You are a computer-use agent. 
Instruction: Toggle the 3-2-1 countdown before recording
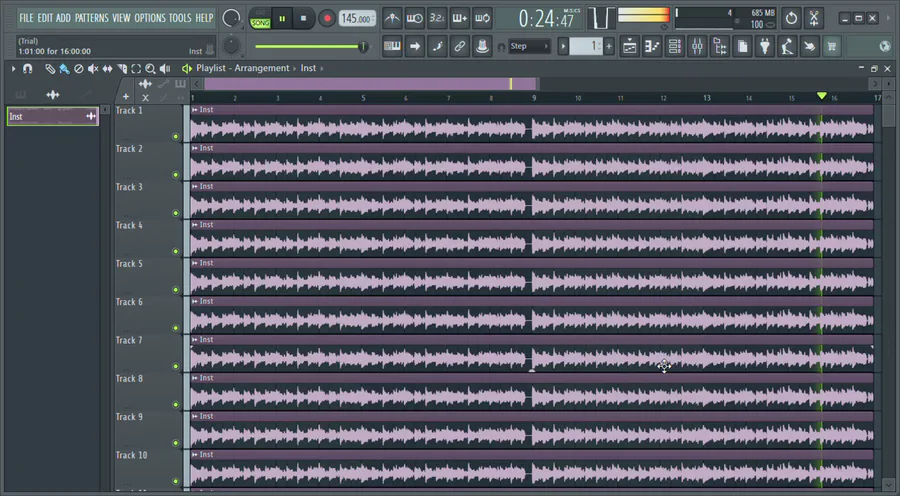437,18
